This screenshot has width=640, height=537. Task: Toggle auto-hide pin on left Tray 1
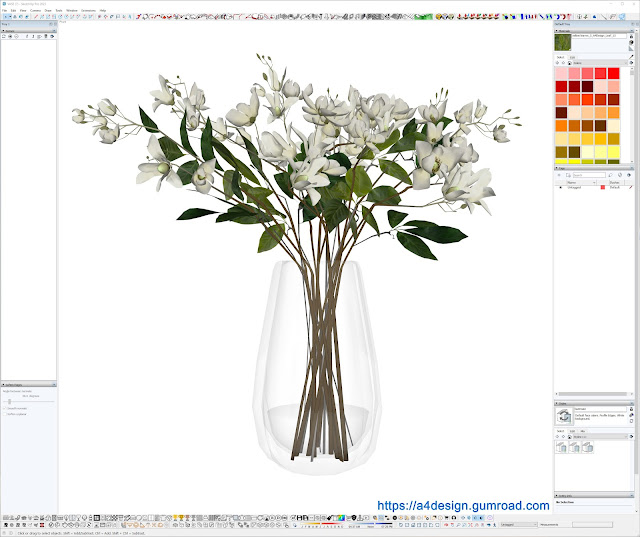pos(51,24)
